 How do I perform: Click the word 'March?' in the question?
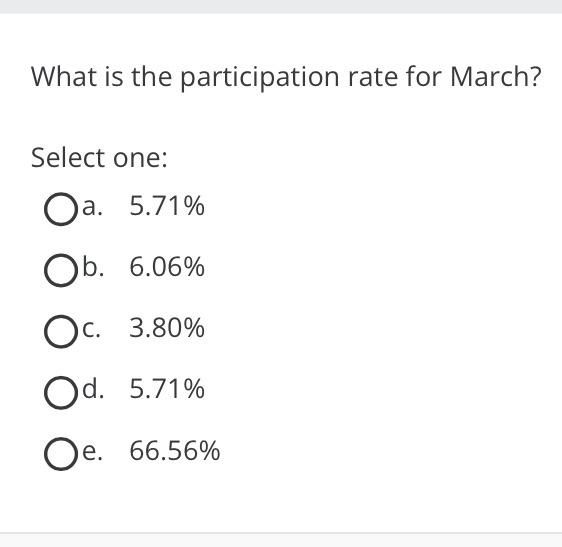[495, 76]
